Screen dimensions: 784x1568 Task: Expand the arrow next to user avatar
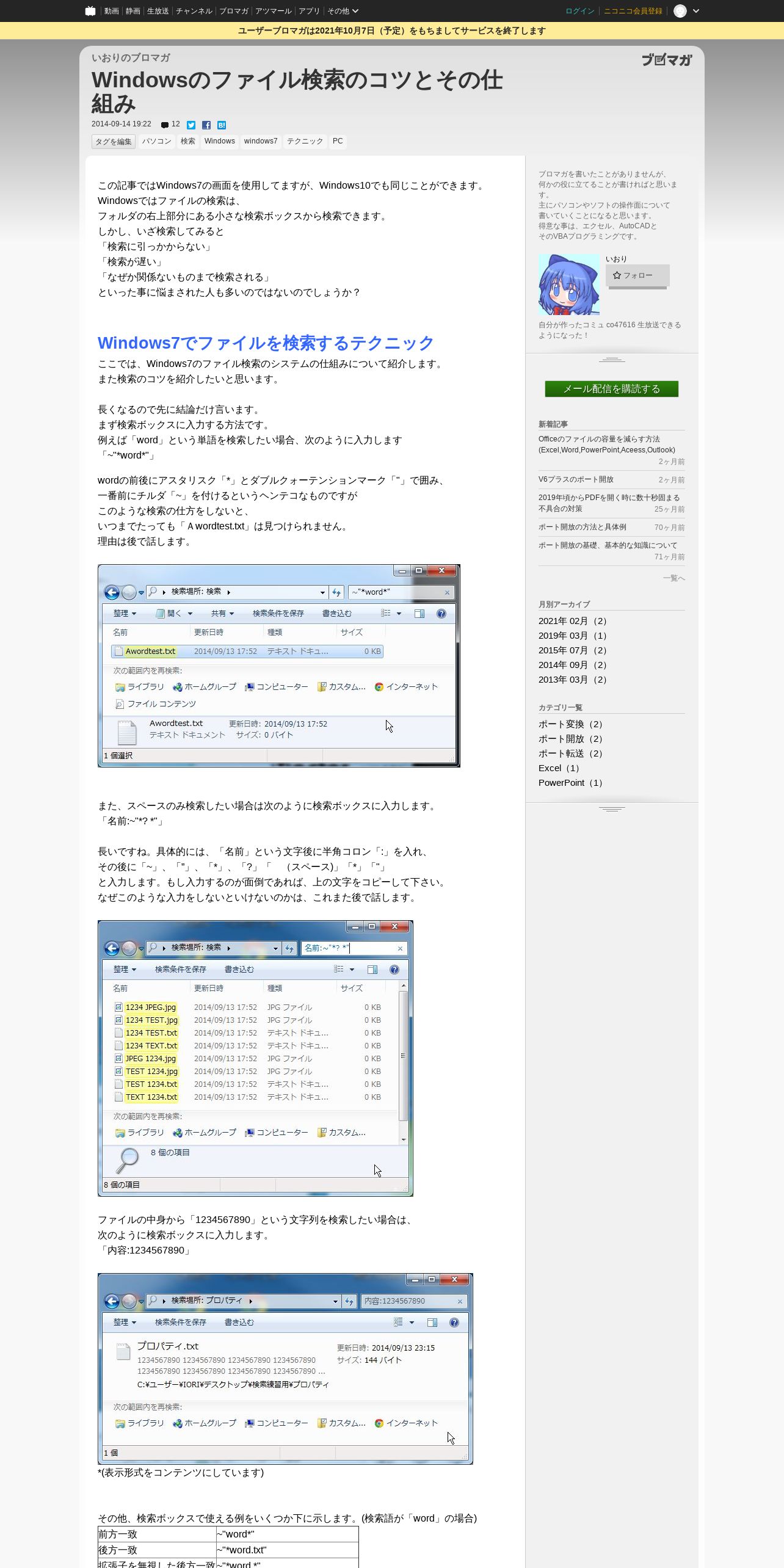[696, 11]
